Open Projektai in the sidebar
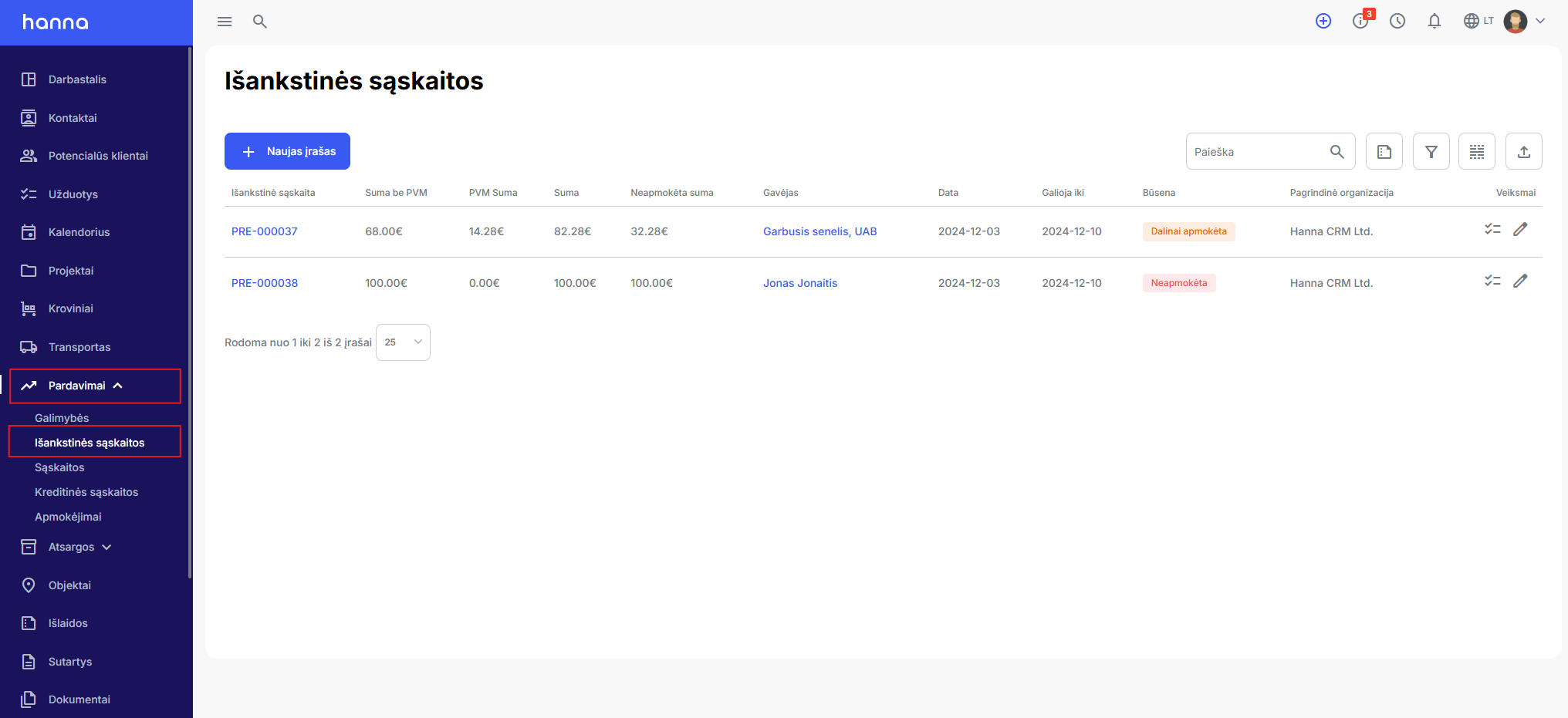 tap(71, 271)
